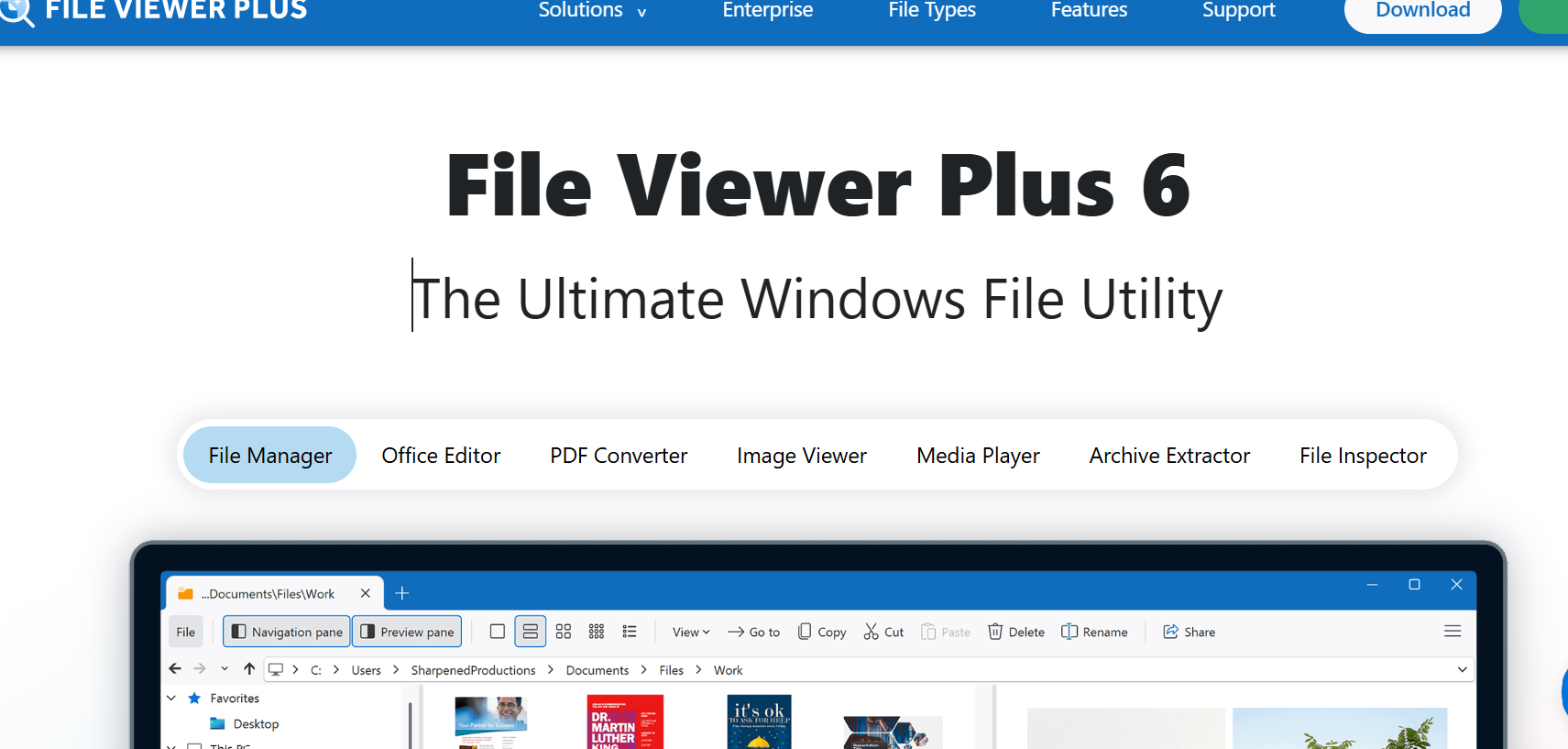Open the Solutions dropdown in site header
The width and height of the screenshot is (1568, 749).
click(592, 10)
